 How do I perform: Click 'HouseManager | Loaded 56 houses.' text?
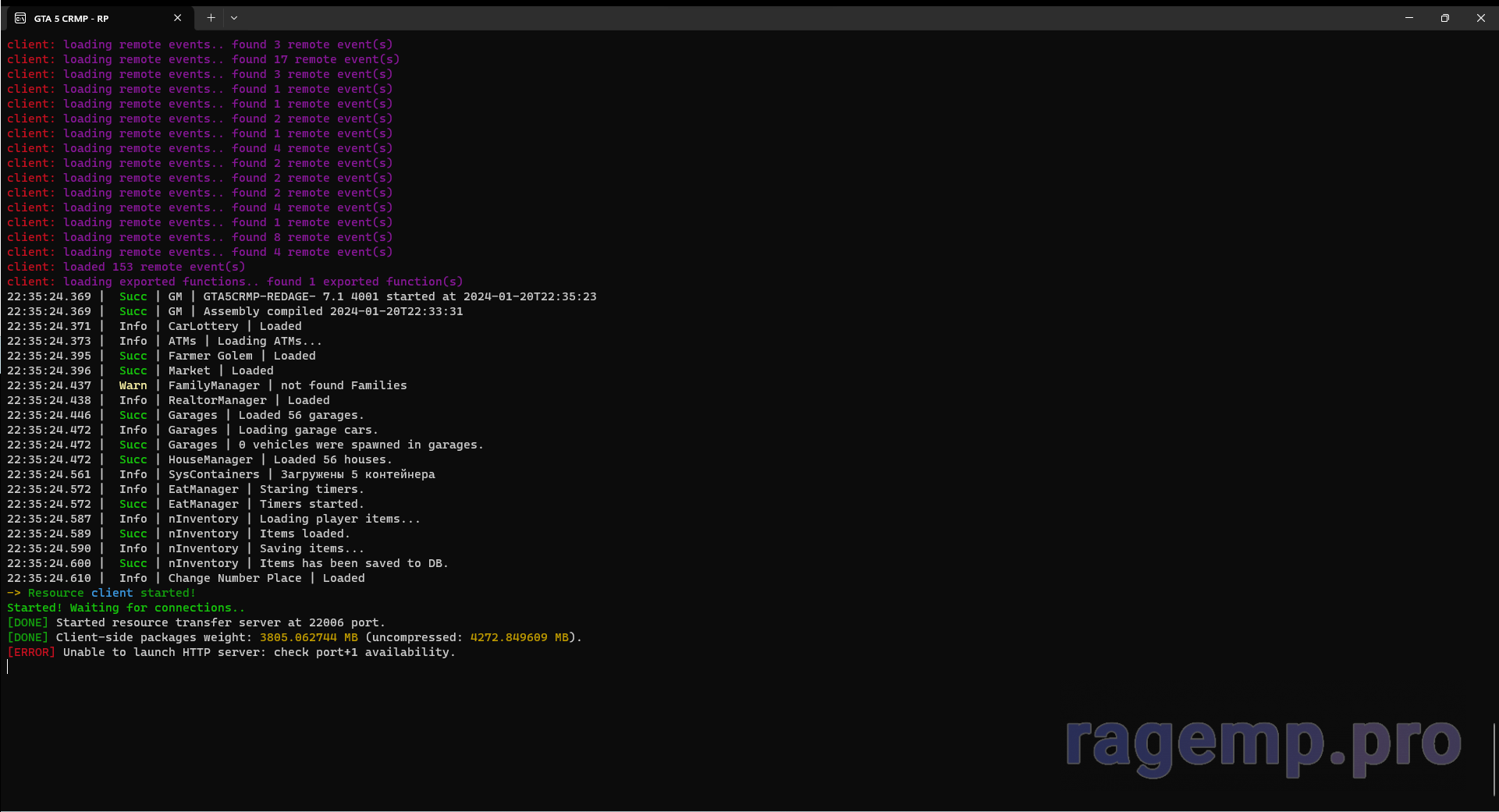point(280,459)
